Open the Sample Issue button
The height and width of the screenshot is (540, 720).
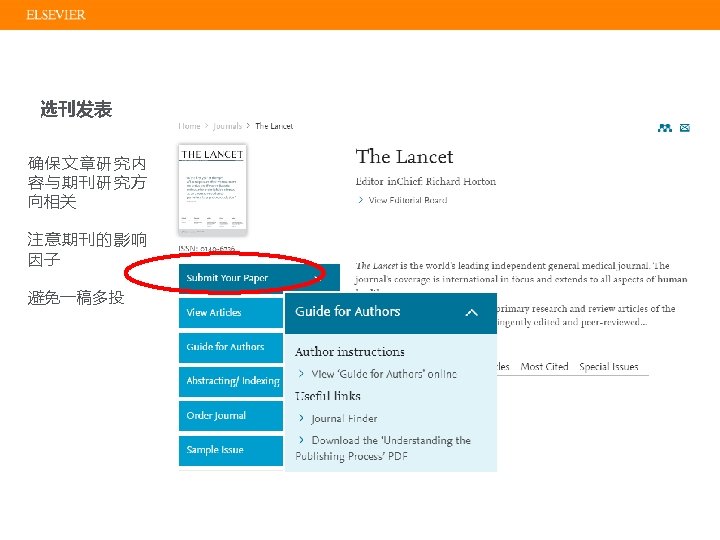pos(231,450)
